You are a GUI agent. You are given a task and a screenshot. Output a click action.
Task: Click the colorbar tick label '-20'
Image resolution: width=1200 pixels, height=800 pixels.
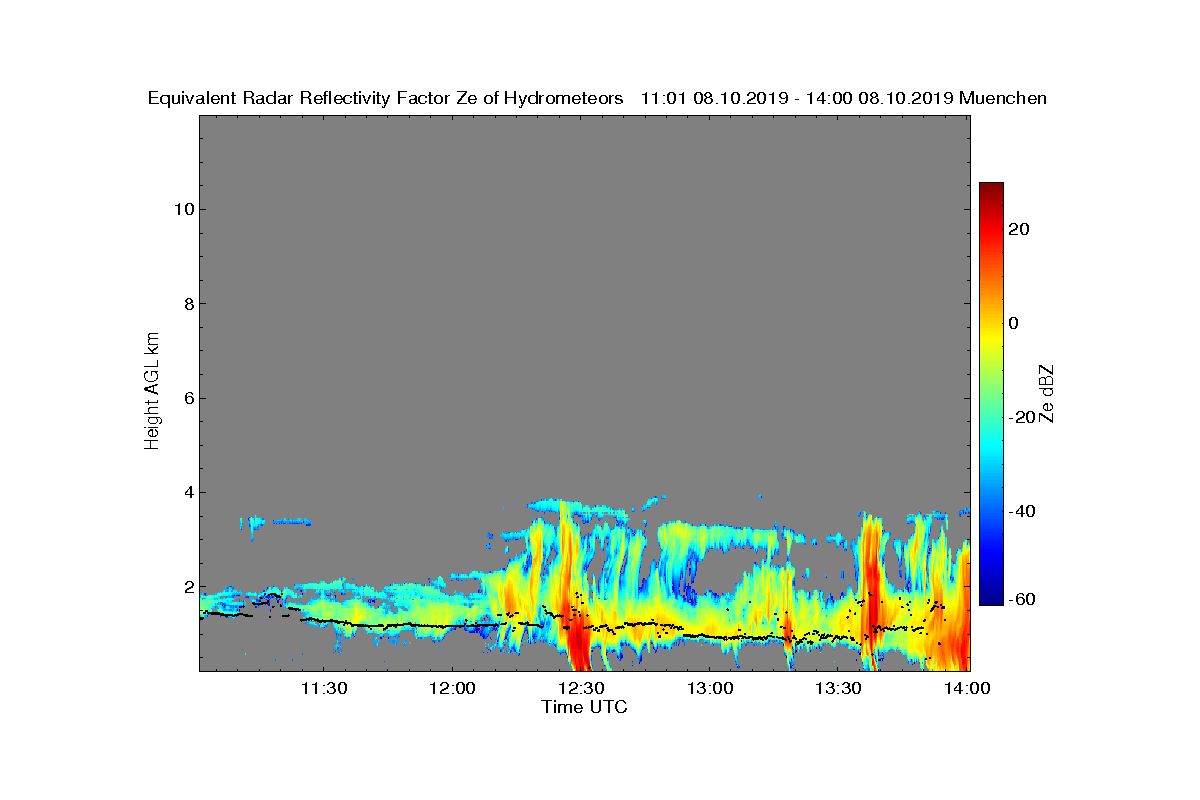click(1019, 417)
